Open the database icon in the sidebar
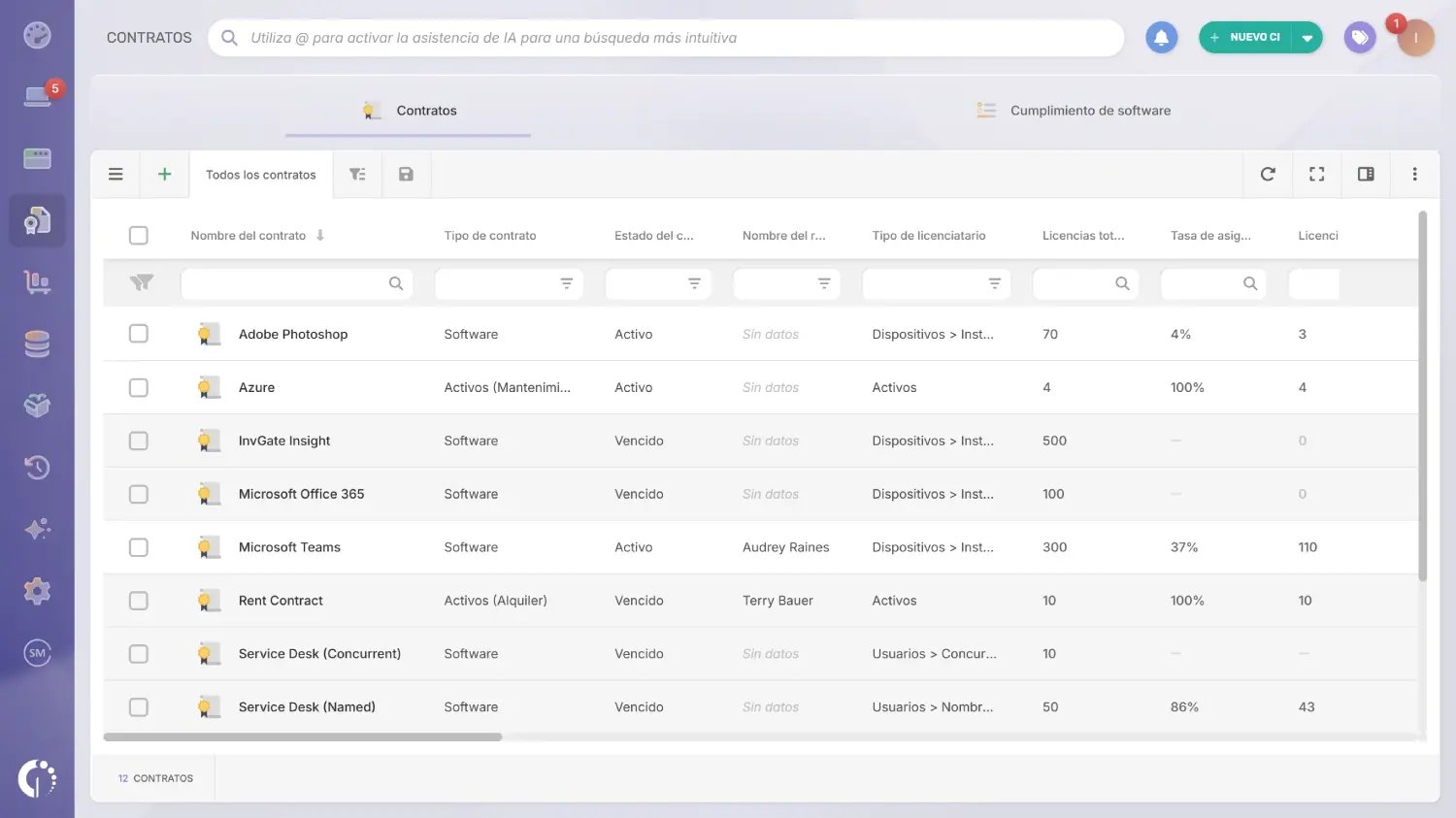Viewport: 1456px width, 818px height. tap(37, 344)
